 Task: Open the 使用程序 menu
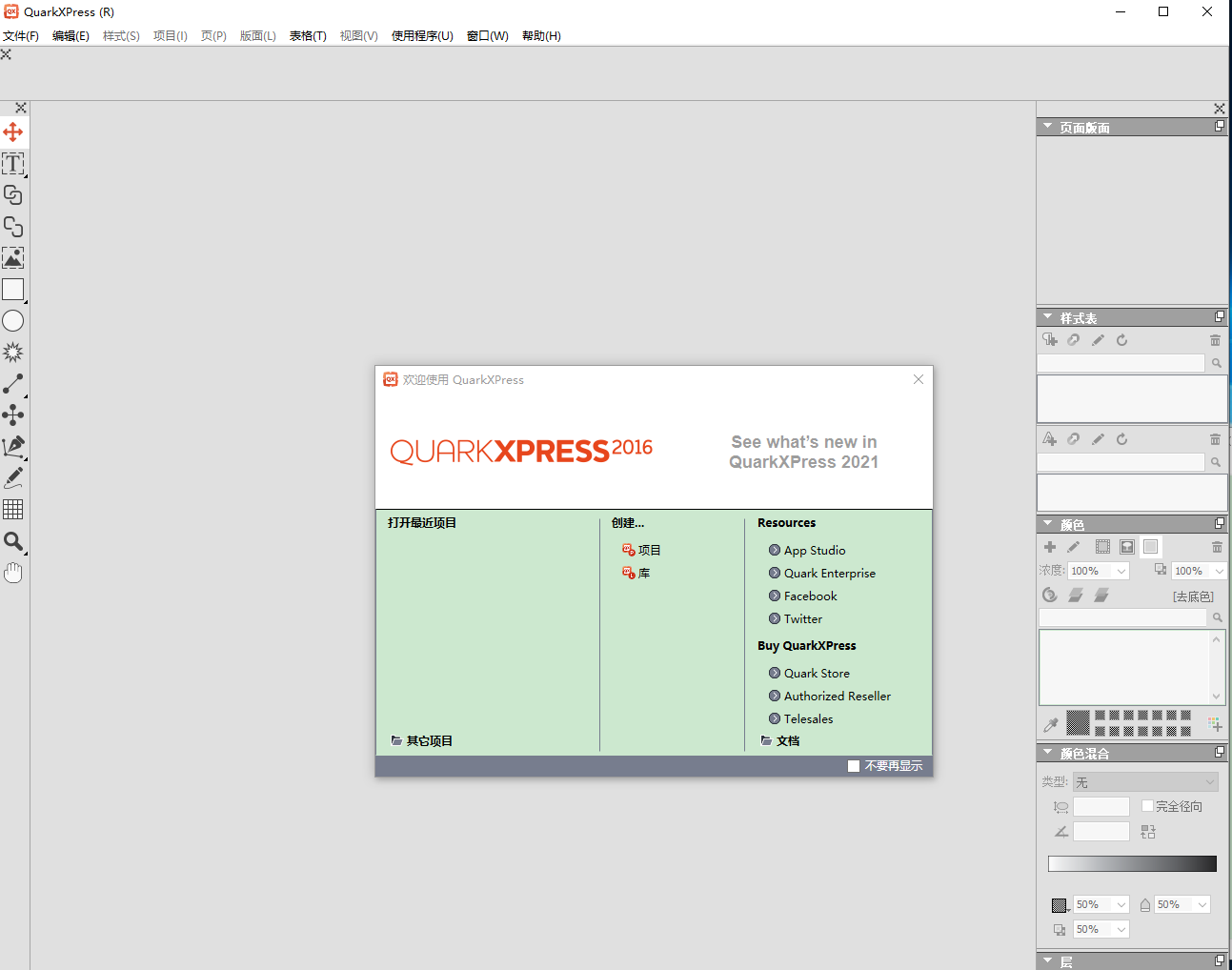pyautogui.click(x=421, y=35)
